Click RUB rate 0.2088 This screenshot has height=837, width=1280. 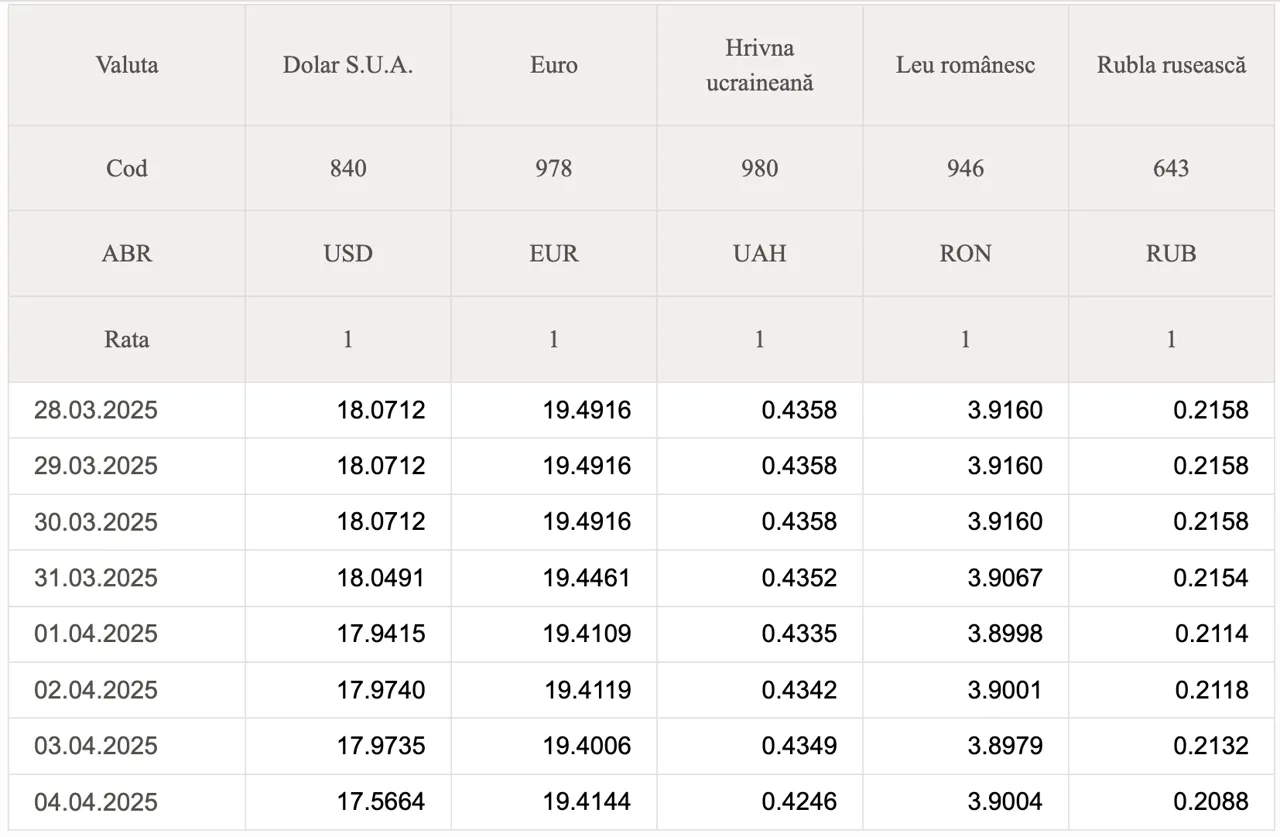point(1211,802)
